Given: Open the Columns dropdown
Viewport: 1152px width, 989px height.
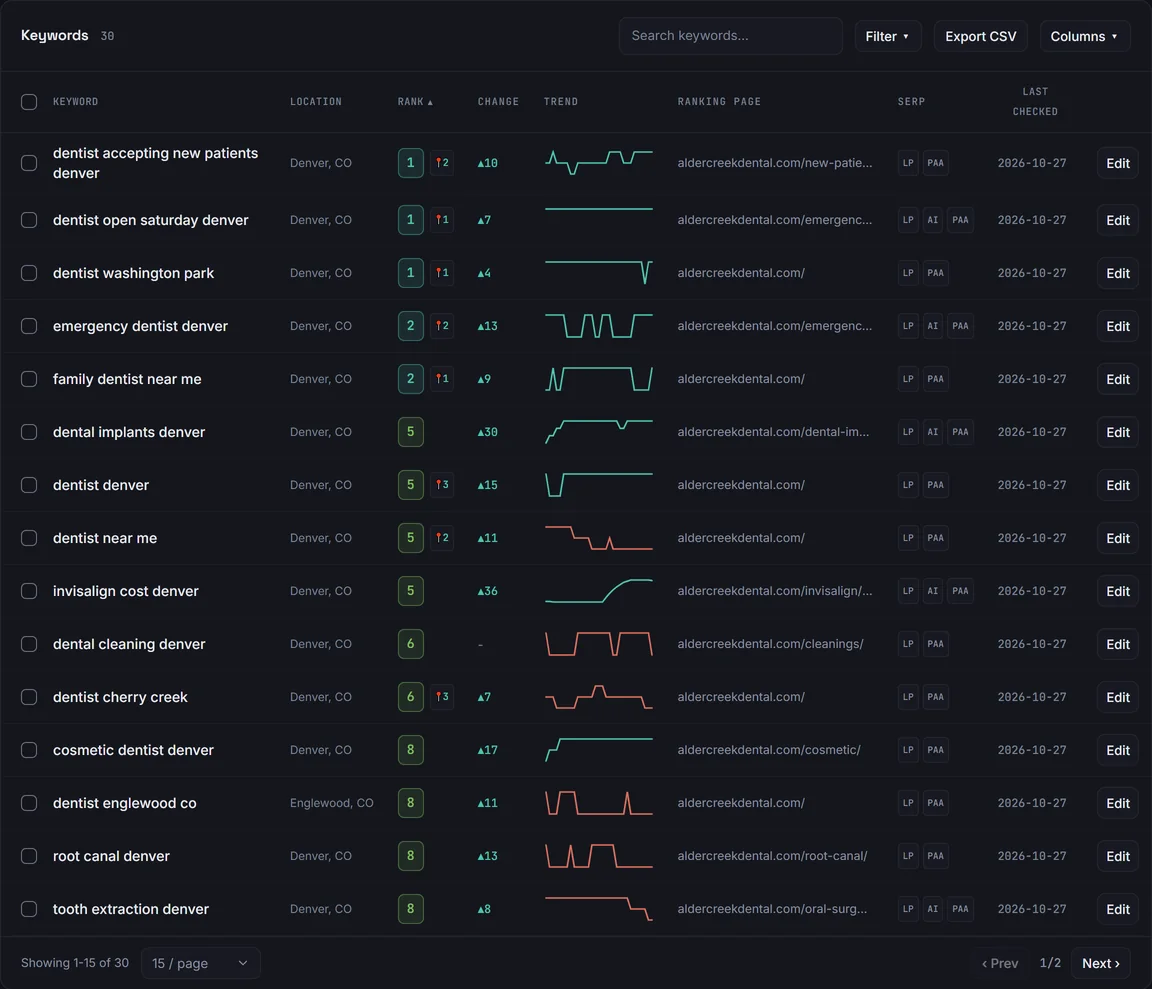Looking at the screenshot, I should point(1084,36).
